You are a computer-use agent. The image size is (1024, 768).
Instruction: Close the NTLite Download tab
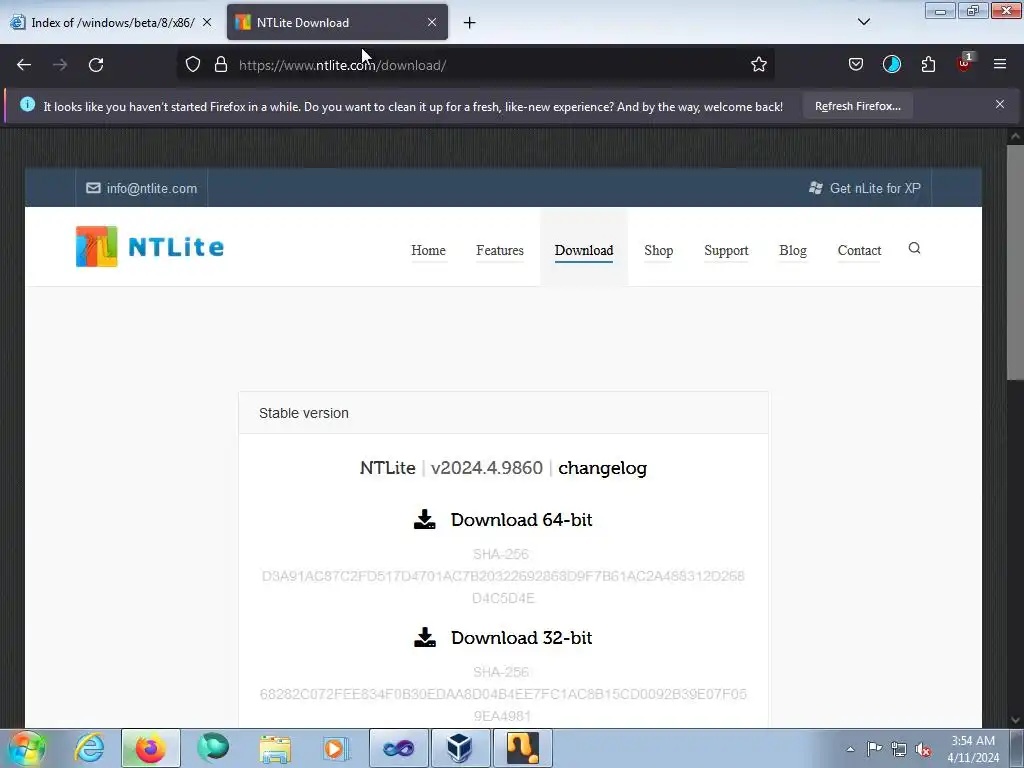click(x=432, y=22)
